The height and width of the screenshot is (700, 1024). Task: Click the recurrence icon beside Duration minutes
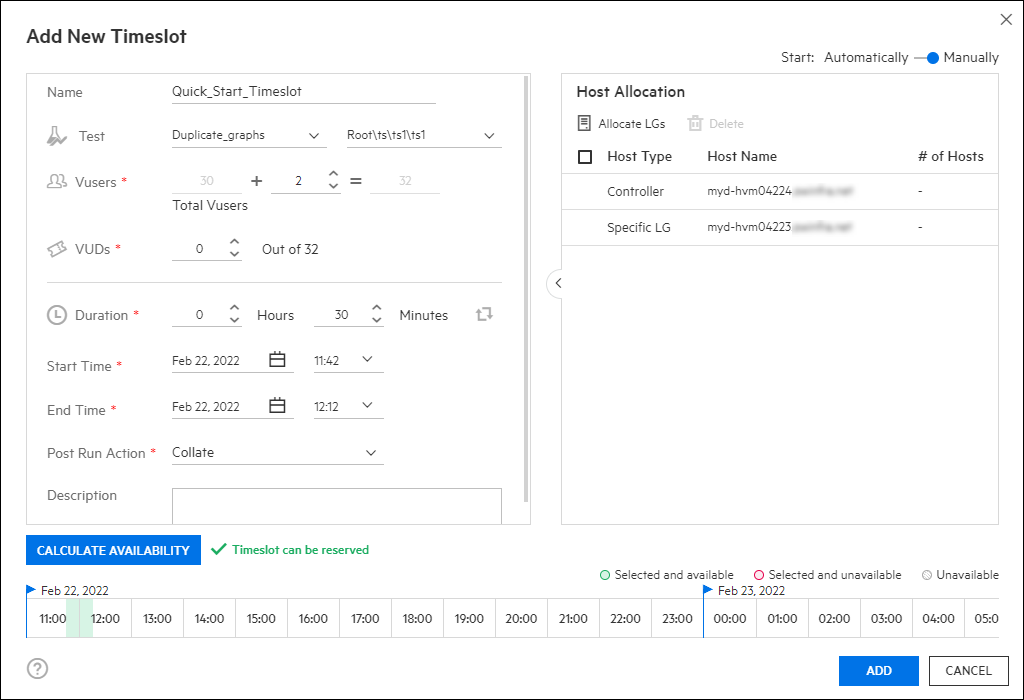(484, 314)
